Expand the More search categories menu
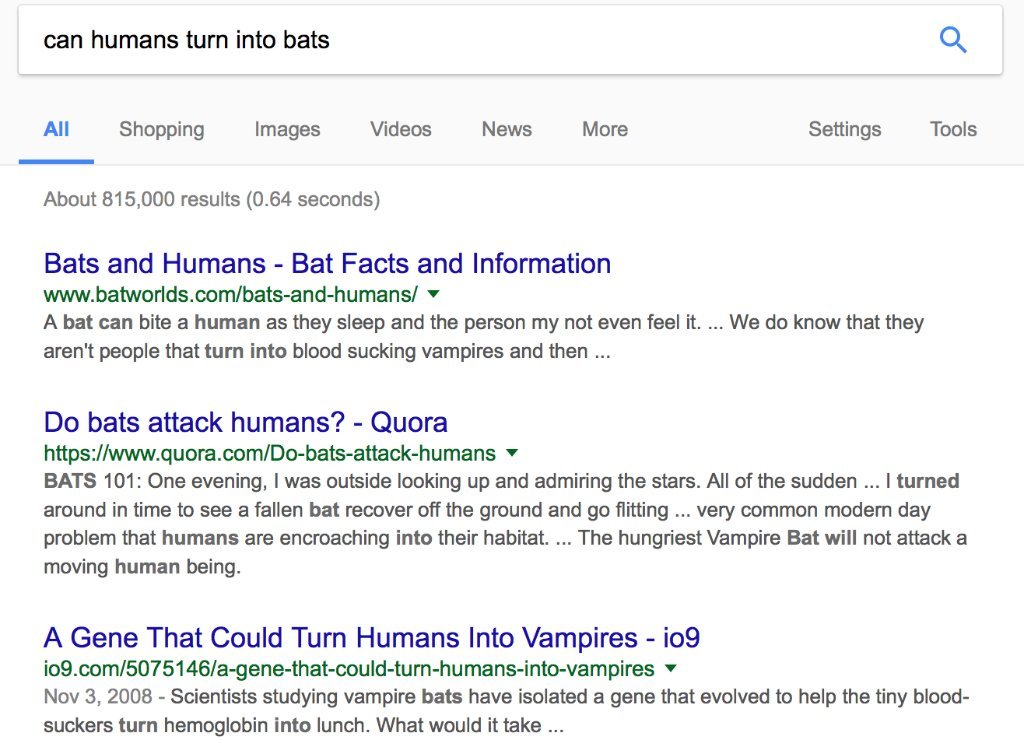This screenshot has width=1024, height=740. coord(605,129)
